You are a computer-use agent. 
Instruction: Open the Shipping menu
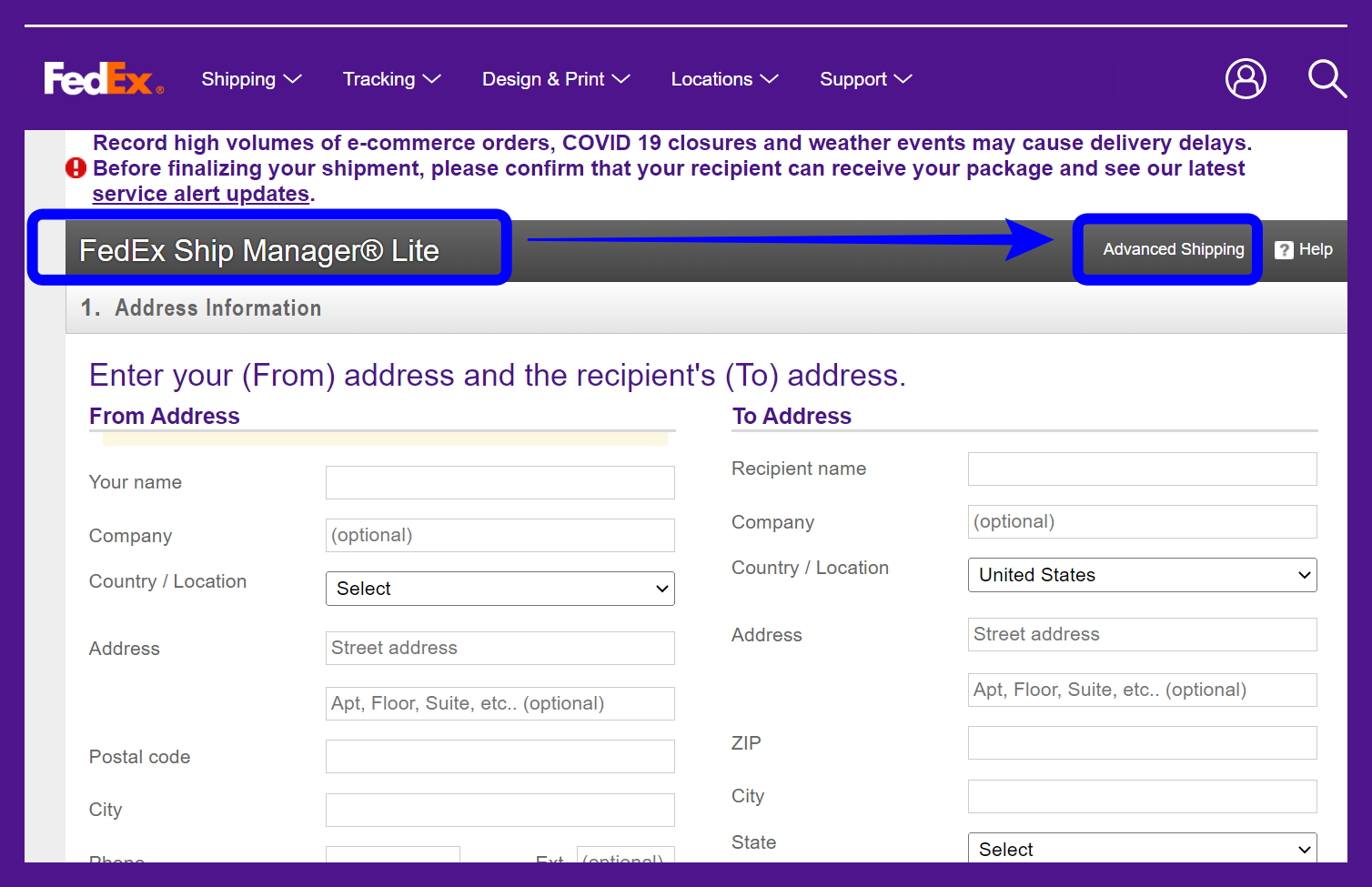pos(251,79)
